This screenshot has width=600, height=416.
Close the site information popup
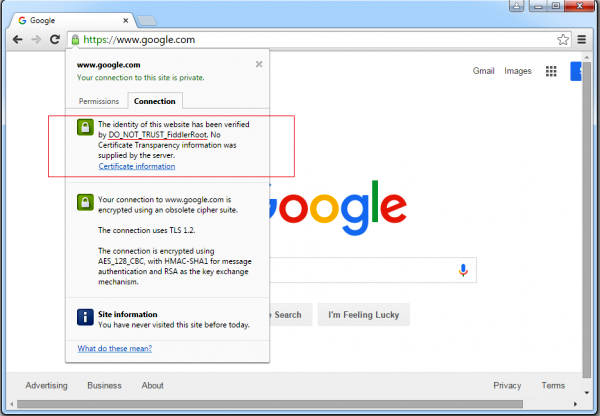pyautogui.click(x=259, y=64)
